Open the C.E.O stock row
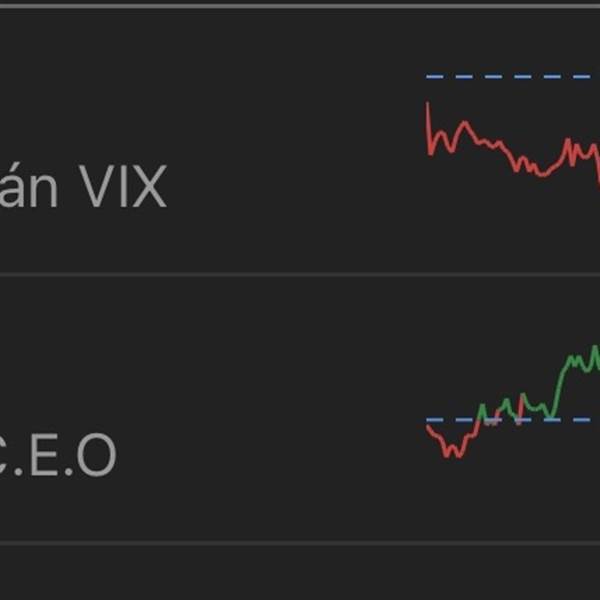 tap(300, 409)
